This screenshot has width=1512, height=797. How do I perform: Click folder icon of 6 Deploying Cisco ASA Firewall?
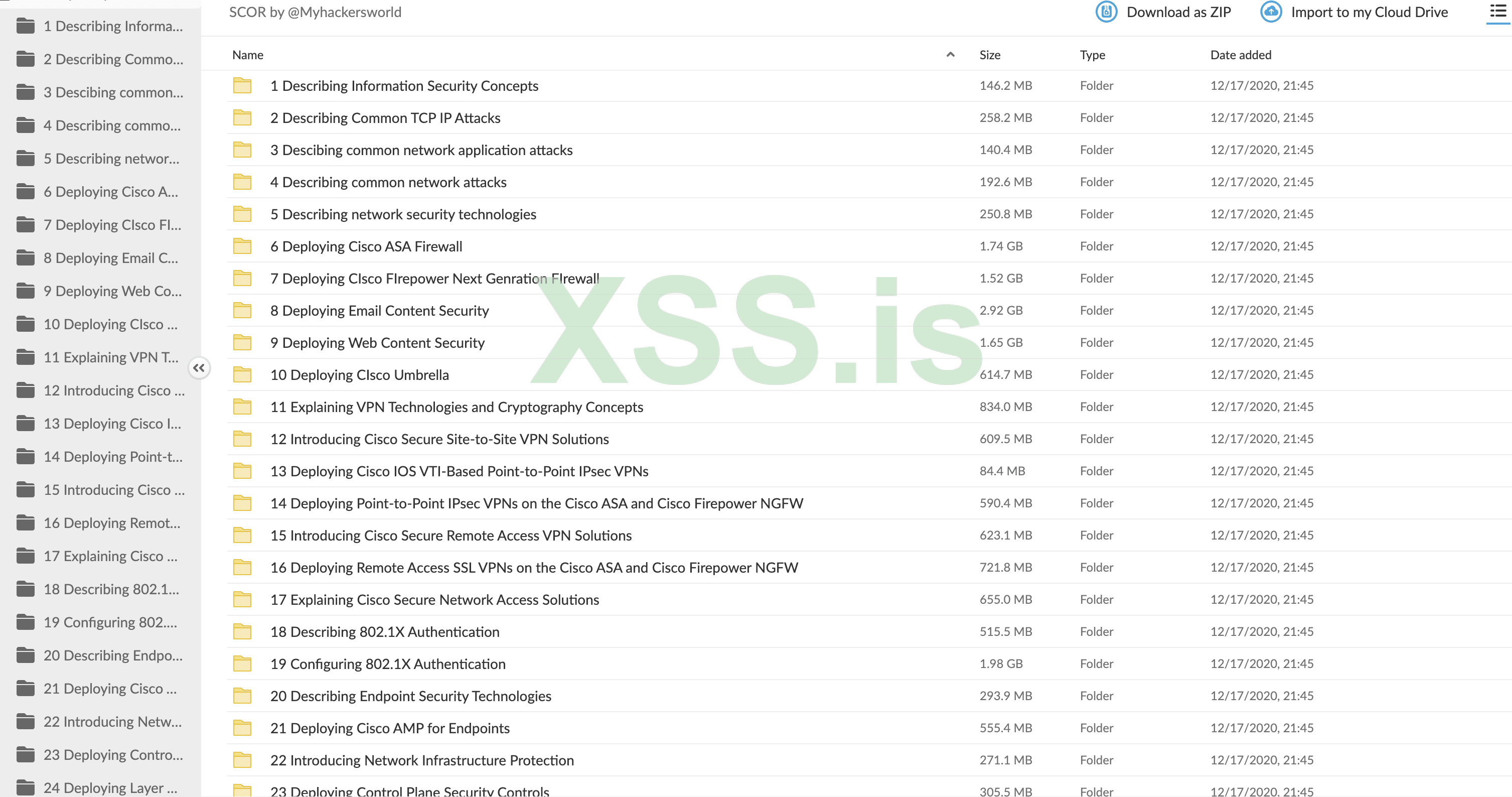click(242, 246)
